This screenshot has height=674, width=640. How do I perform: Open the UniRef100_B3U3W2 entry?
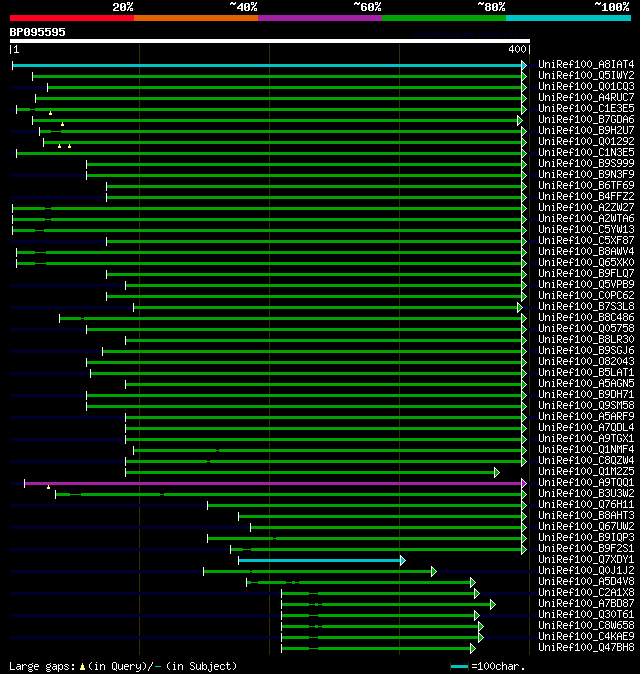pyautogui.click(x=586, y=493)
